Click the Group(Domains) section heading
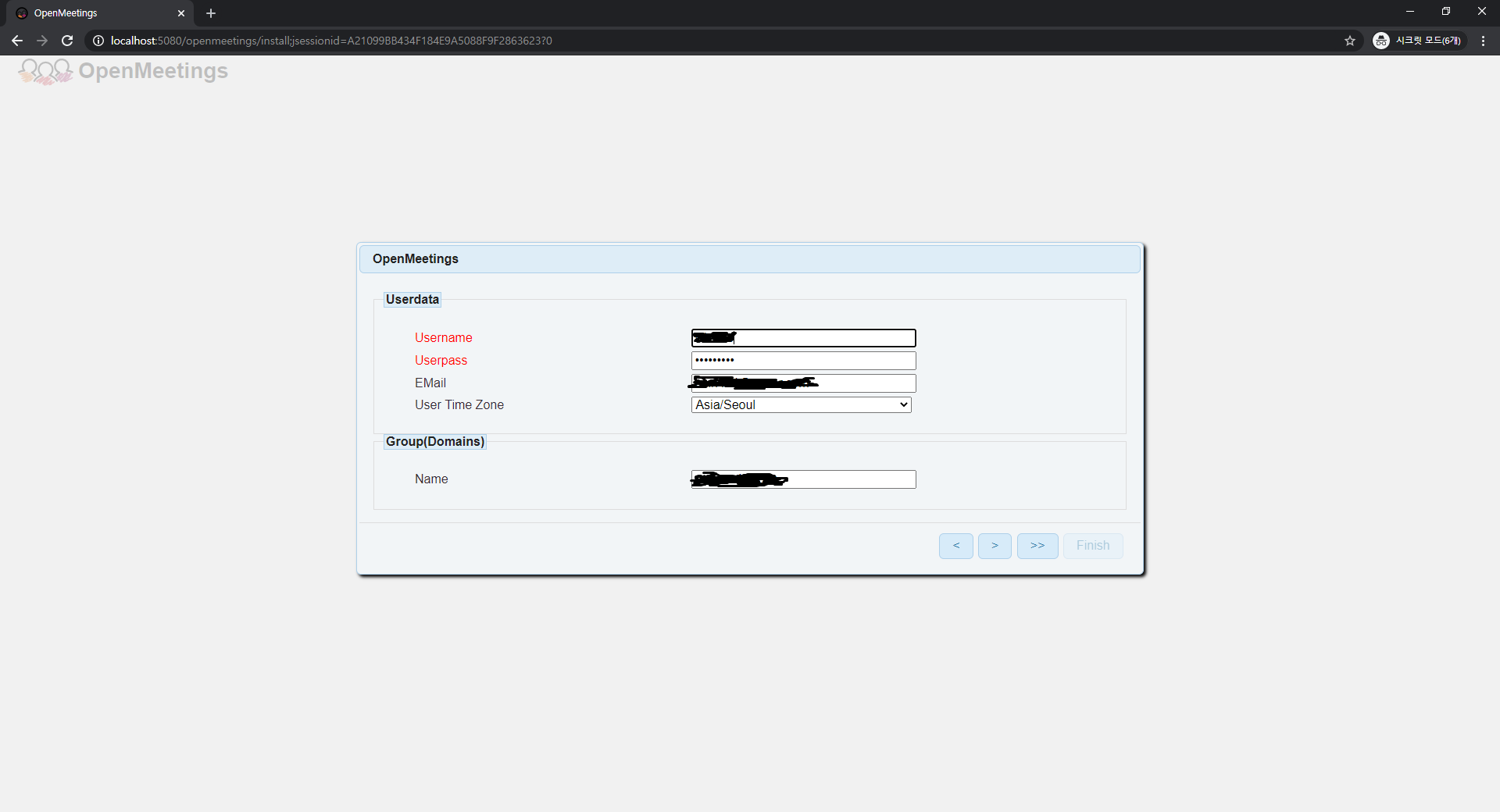This screenshot has width=1500, height=812. coord(435,442)
